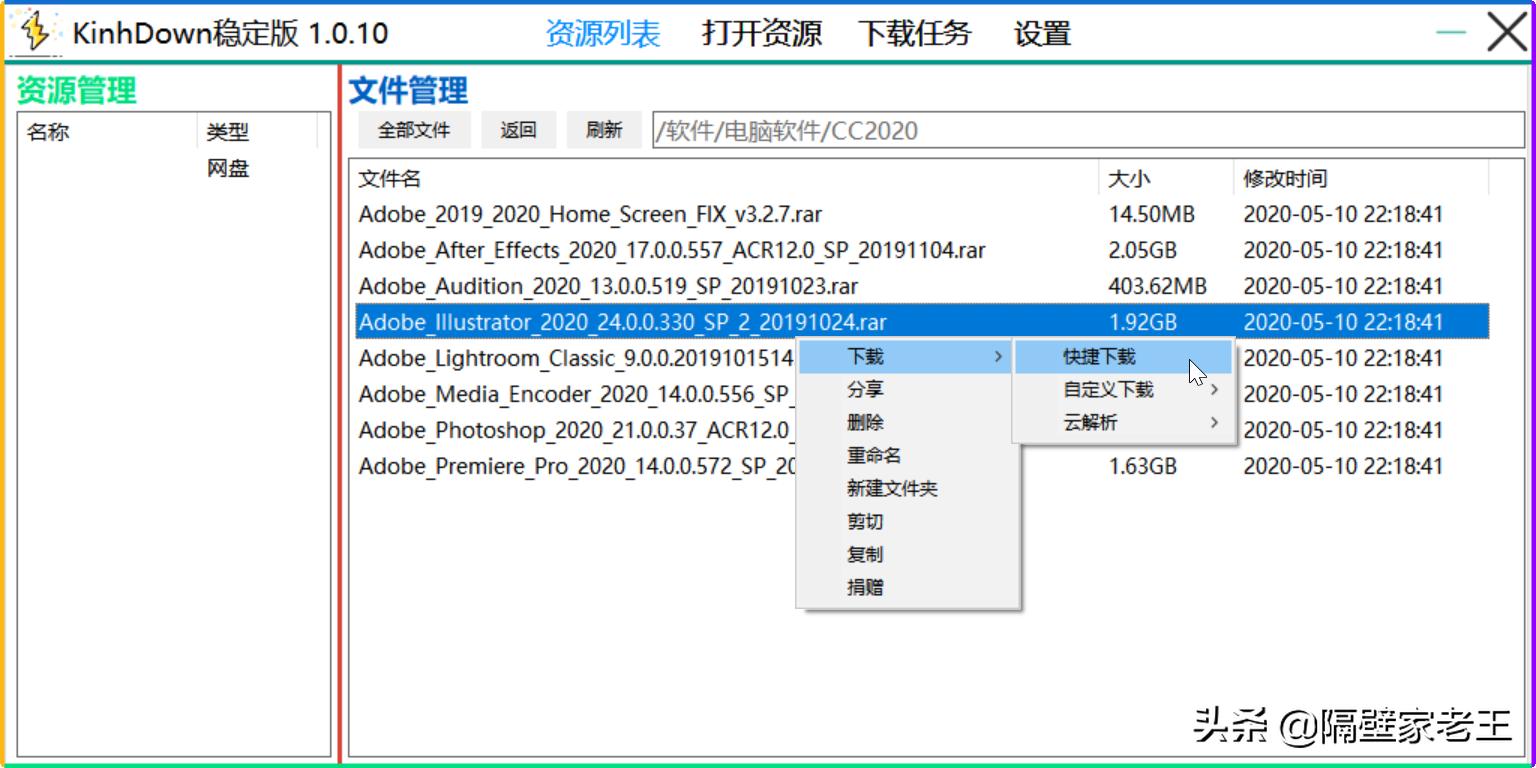
Task: Refresh the file list with 刷新
Action: point(603,129)
